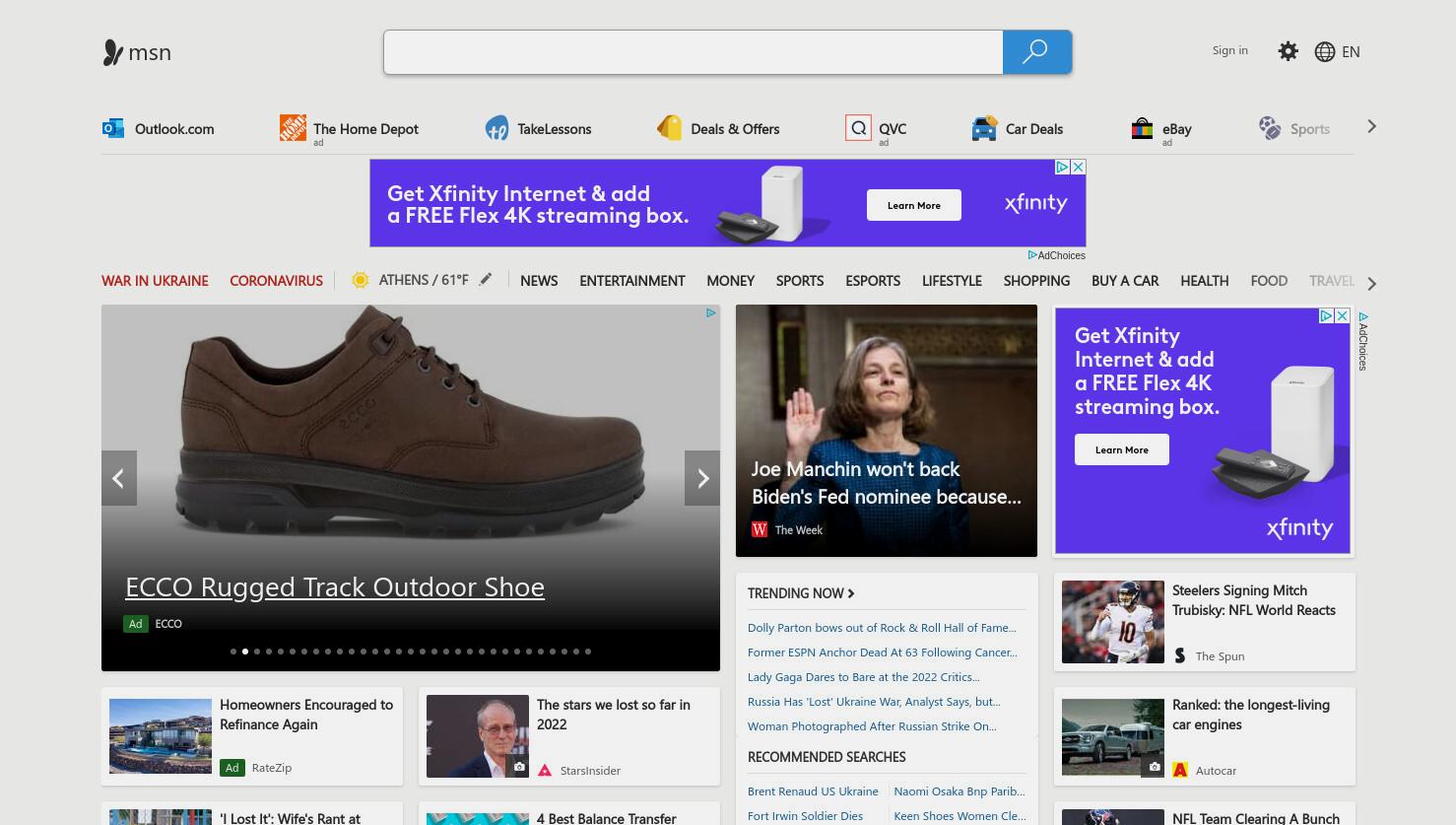Close the Xfinity sidebar ad
The image size is (1456, 825).
tap(1343, 316)
